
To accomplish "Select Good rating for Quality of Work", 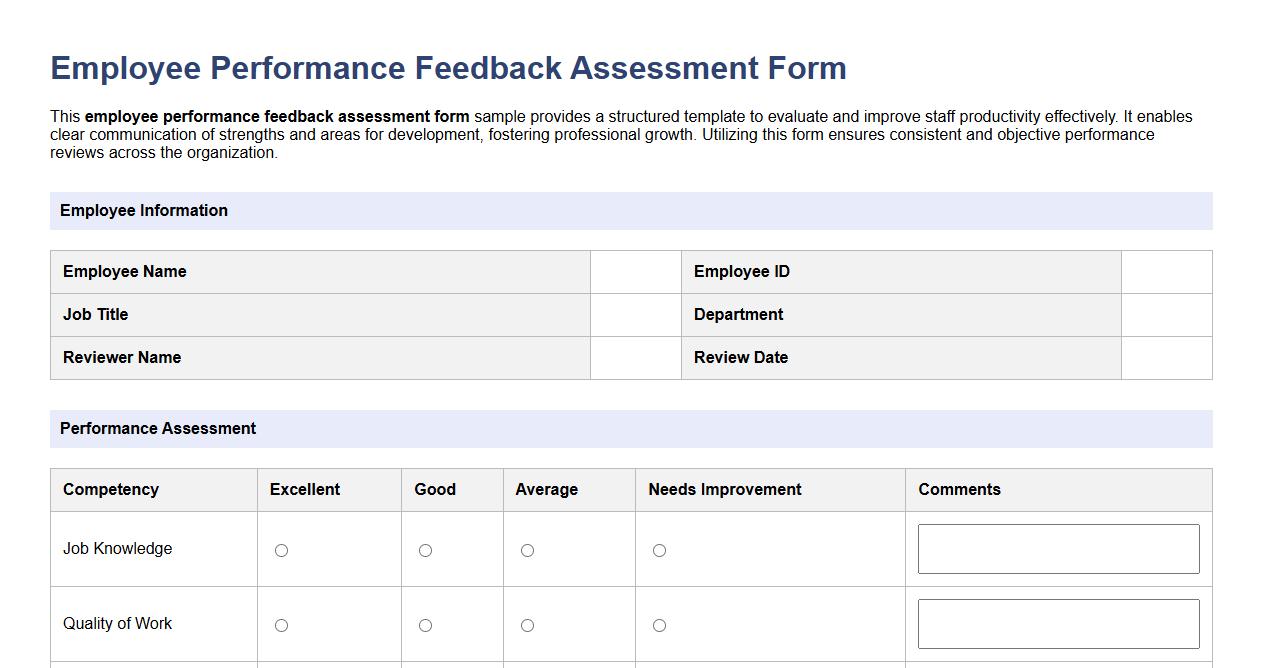I will pos(425,624).
